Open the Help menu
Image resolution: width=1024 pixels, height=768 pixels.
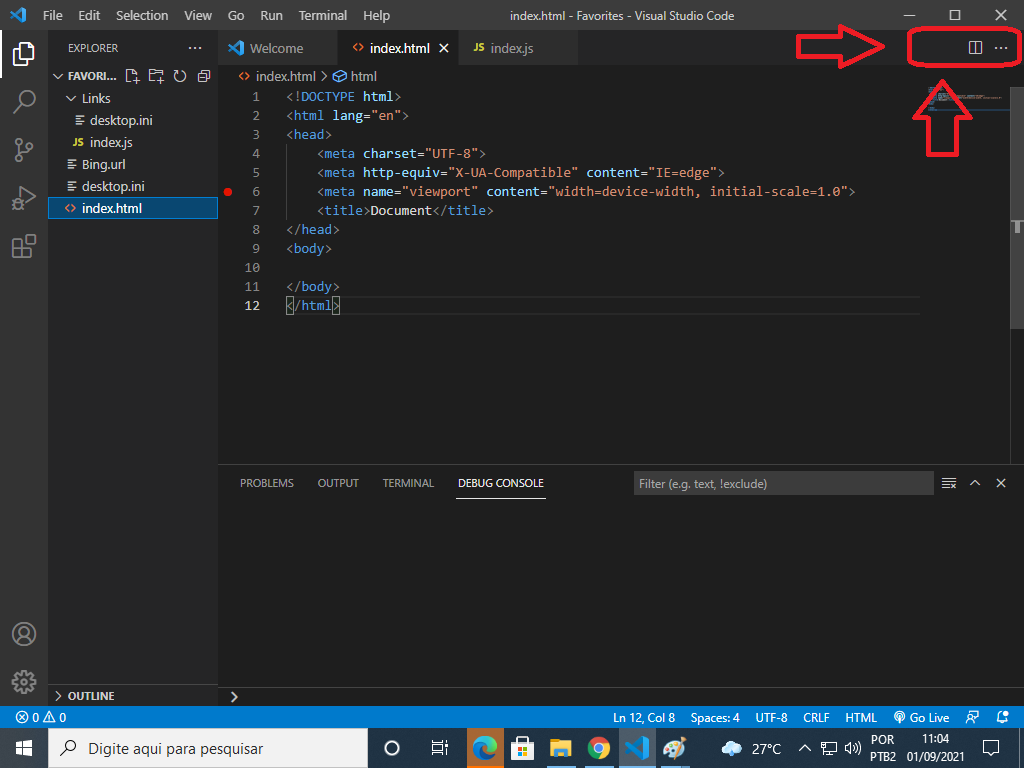(376, 15)
